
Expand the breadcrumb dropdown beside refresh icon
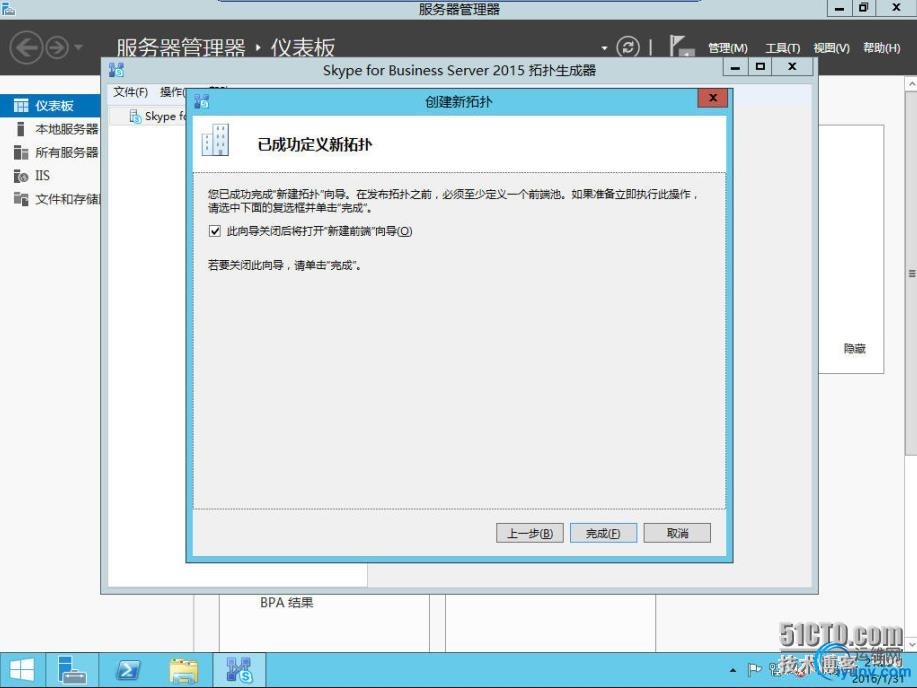pyautogui.click(x=604, y=48)
